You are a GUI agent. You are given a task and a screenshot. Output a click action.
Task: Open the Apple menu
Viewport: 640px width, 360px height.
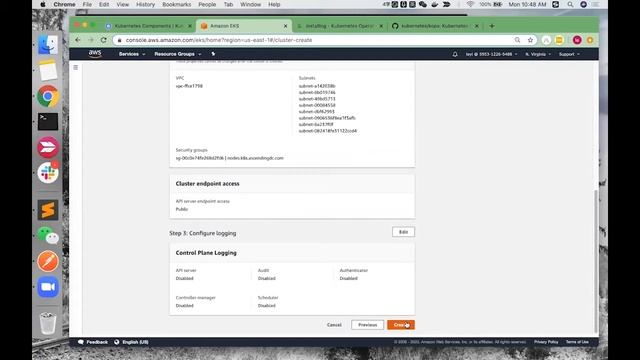point(42,4)
